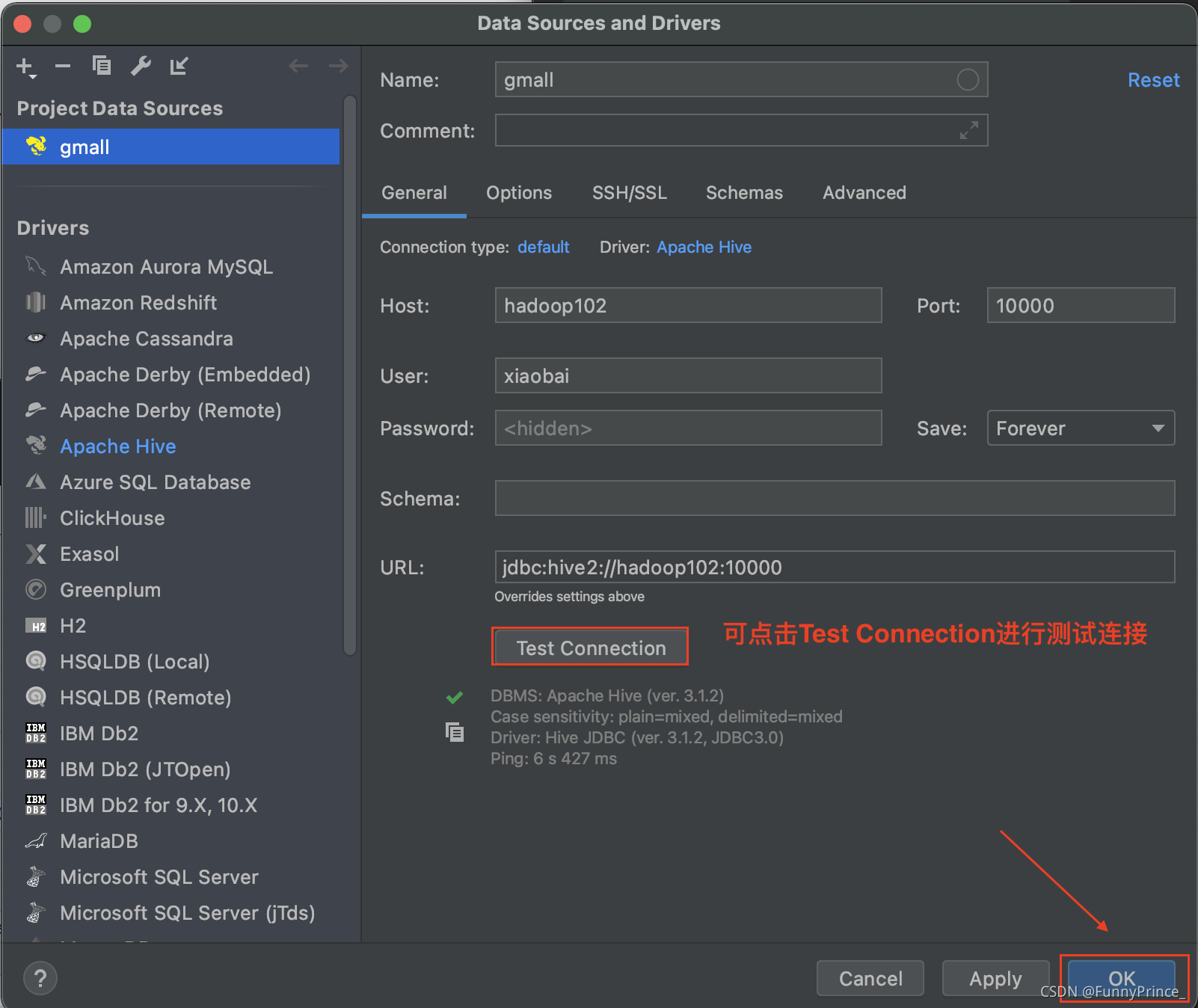Expand the Comment field editor
Image resolution: width=1198 pixels, height=1008 pixels.
pos(968,131)
